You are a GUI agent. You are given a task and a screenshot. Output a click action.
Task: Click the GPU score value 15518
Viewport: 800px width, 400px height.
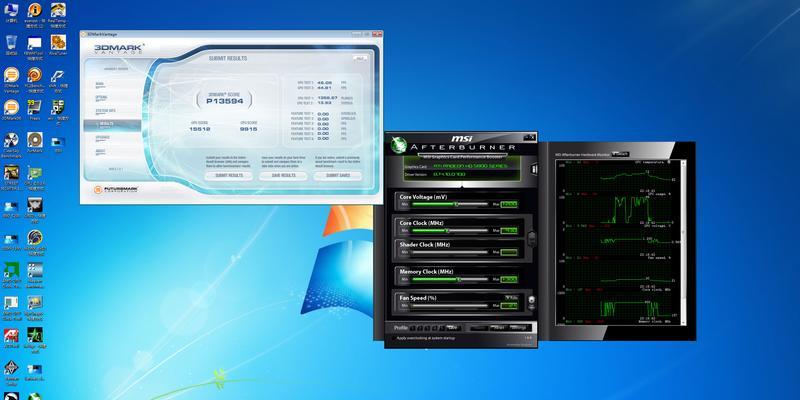pyautogui.click(x=199, y=129)
